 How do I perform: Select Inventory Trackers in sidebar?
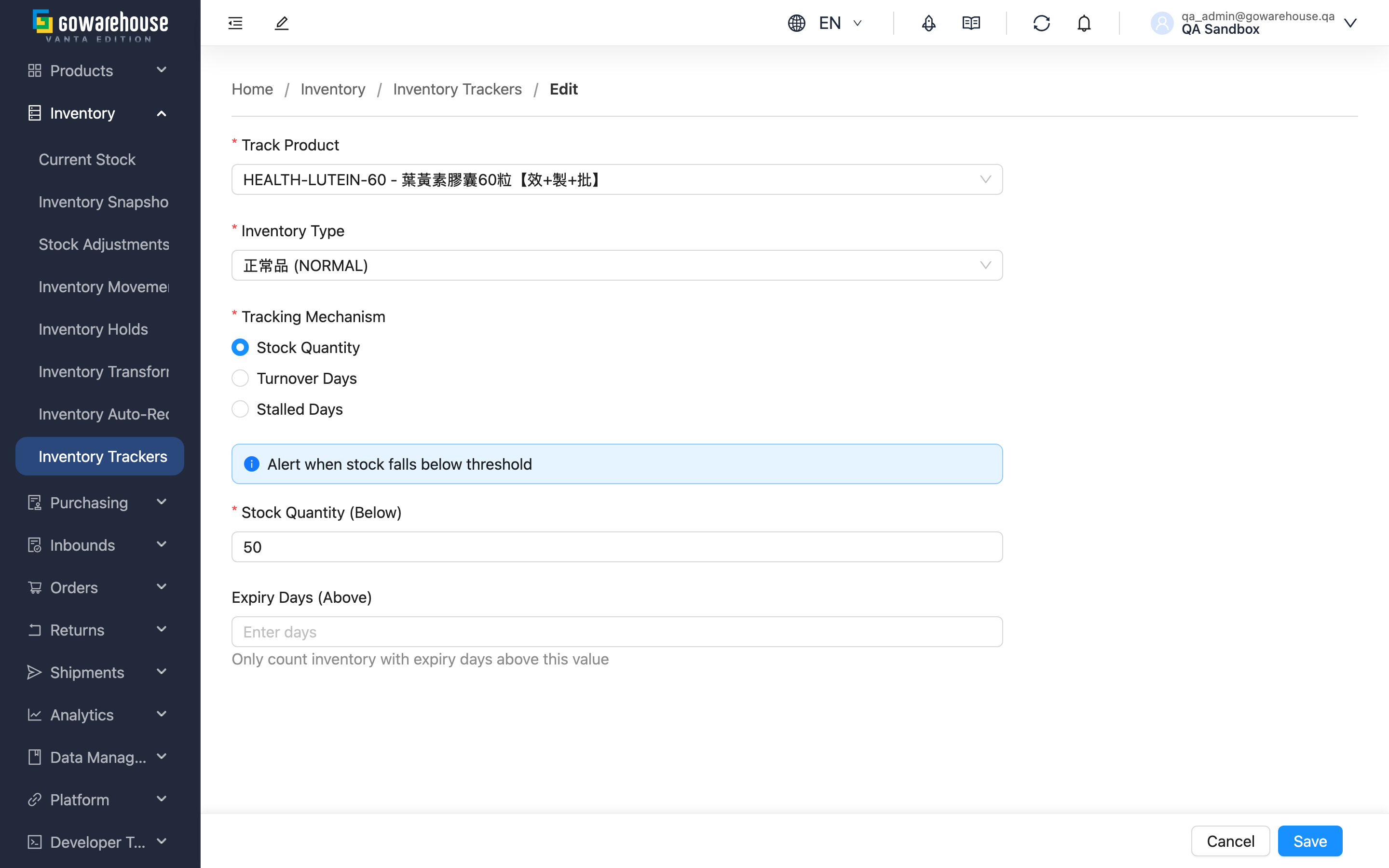pos(100,456)
